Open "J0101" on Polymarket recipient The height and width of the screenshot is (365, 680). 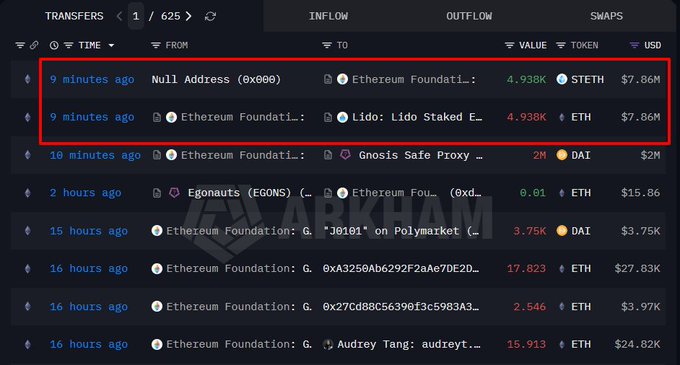click(401, 231)
